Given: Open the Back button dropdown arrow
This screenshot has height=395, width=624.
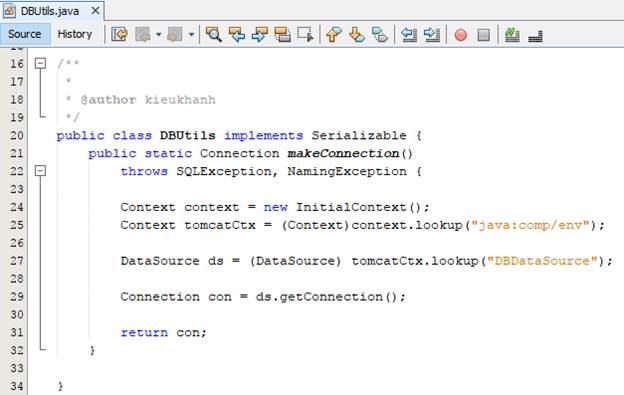Looking at the screenshot, I should [158, 35].
